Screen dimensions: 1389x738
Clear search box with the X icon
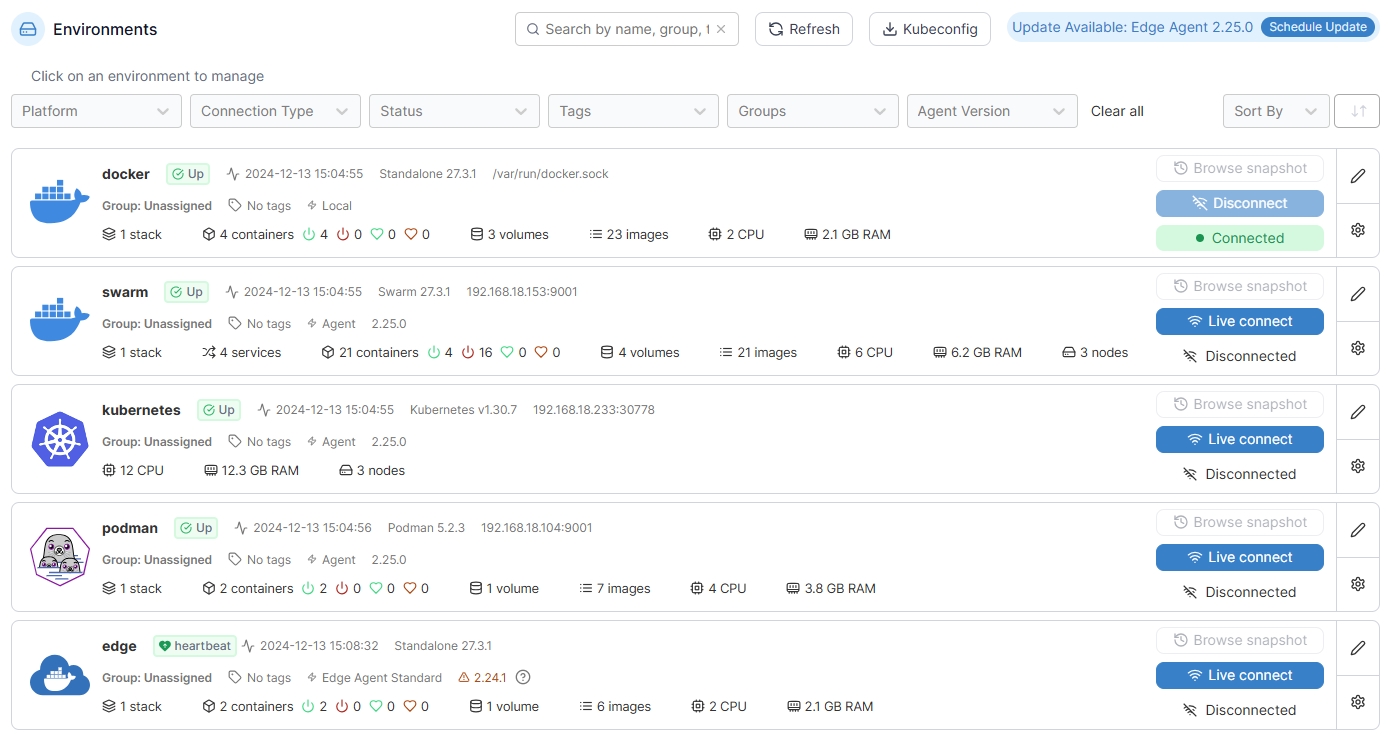coord(721,29)
